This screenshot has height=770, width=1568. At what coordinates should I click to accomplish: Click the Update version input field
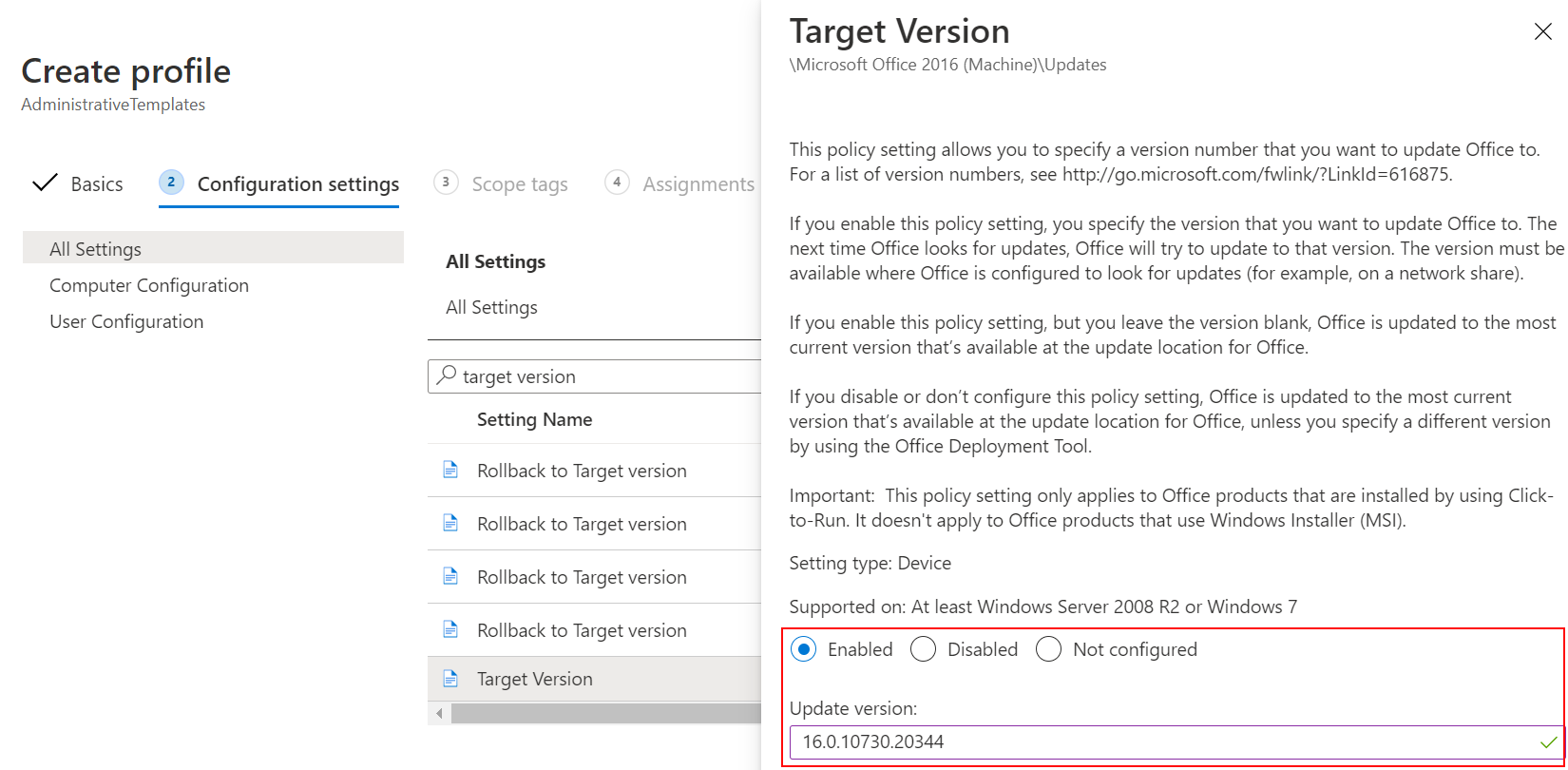(1176, 741)
